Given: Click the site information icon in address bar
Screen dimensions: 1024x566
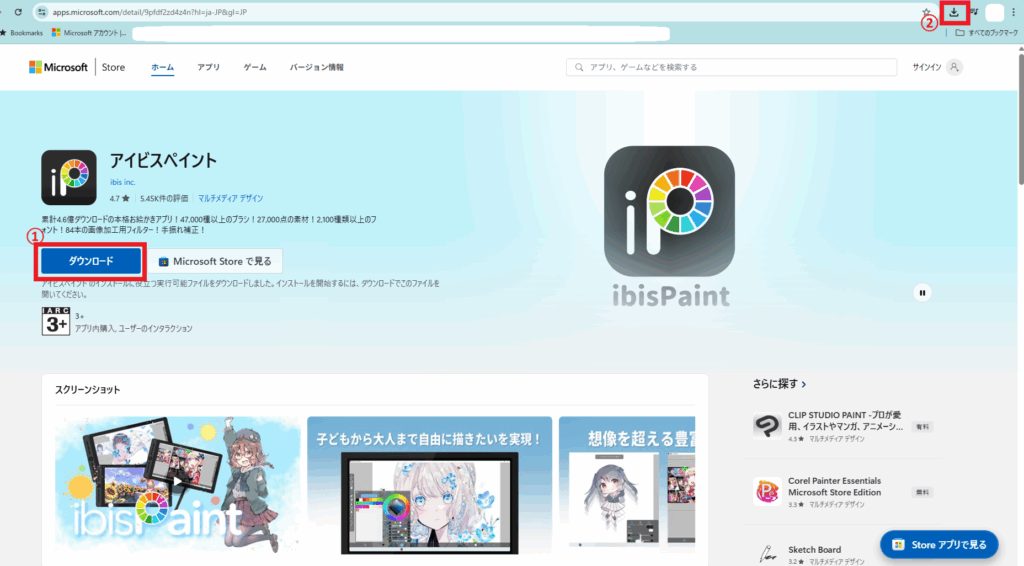Looking at the screenshot, I should pos(42,12).
